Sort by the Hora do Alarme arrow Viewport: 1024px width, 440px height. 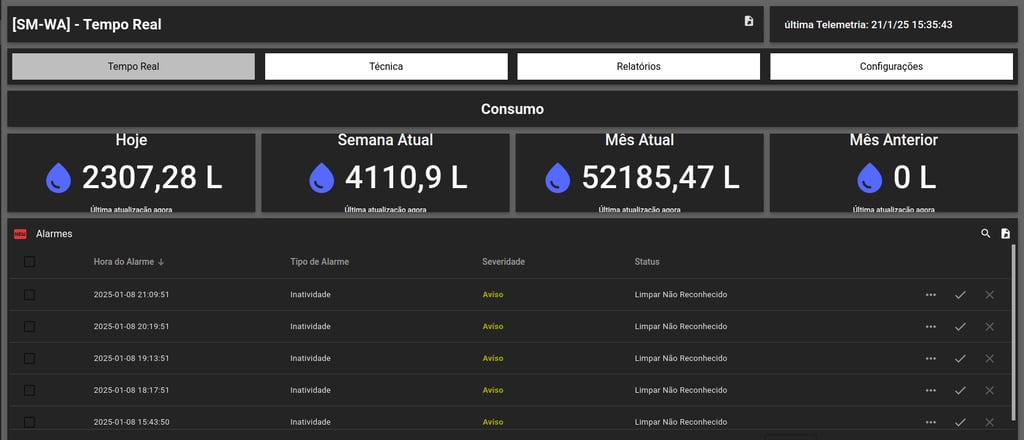coord(161,262)
